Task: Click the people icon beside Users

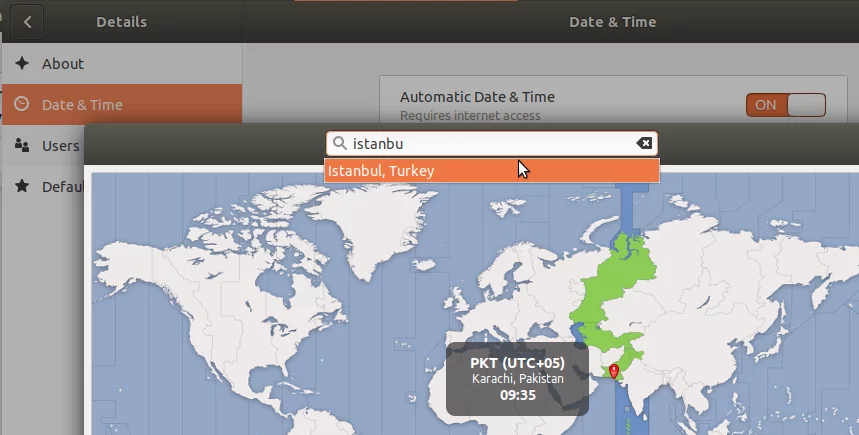Action: (22, 145)
